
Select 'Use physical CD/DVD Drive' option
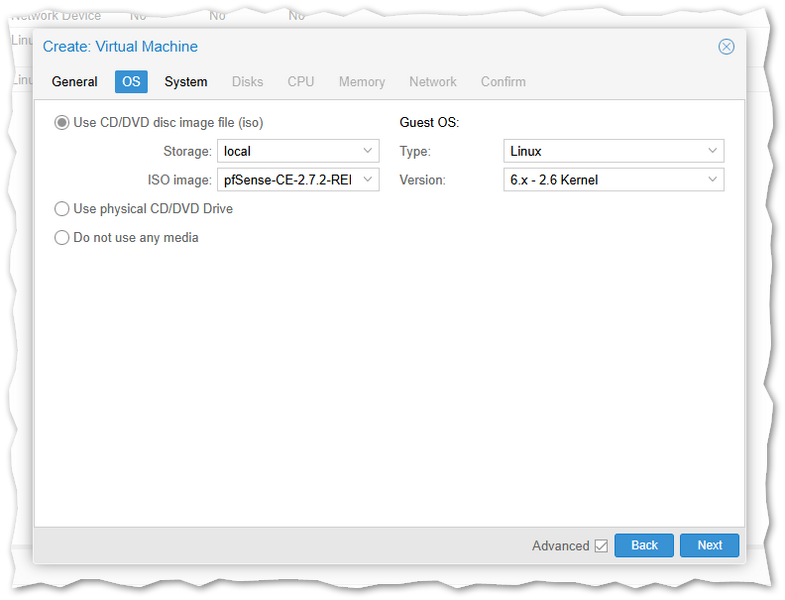click(x=62, y=209)
